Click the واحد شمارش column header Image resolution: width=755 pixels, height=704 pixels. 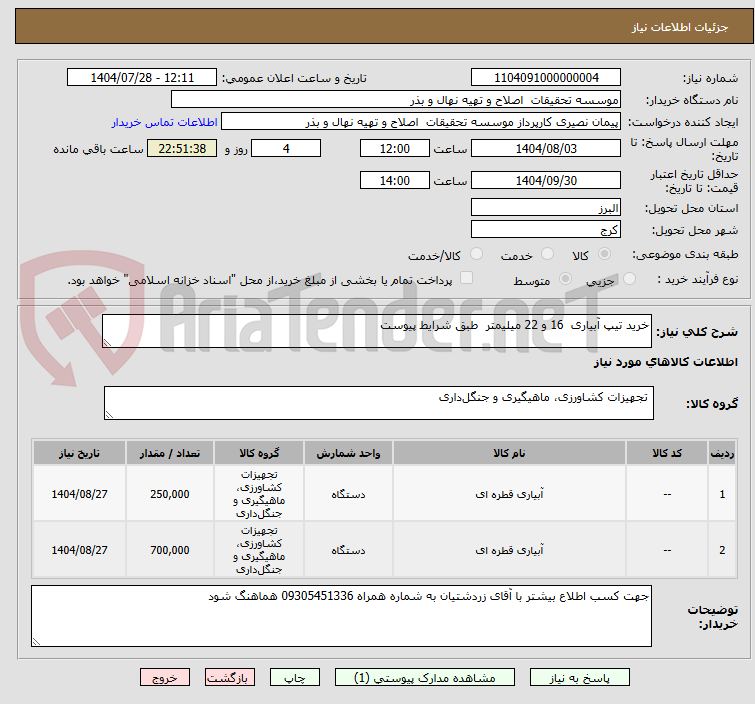(348, 453)
